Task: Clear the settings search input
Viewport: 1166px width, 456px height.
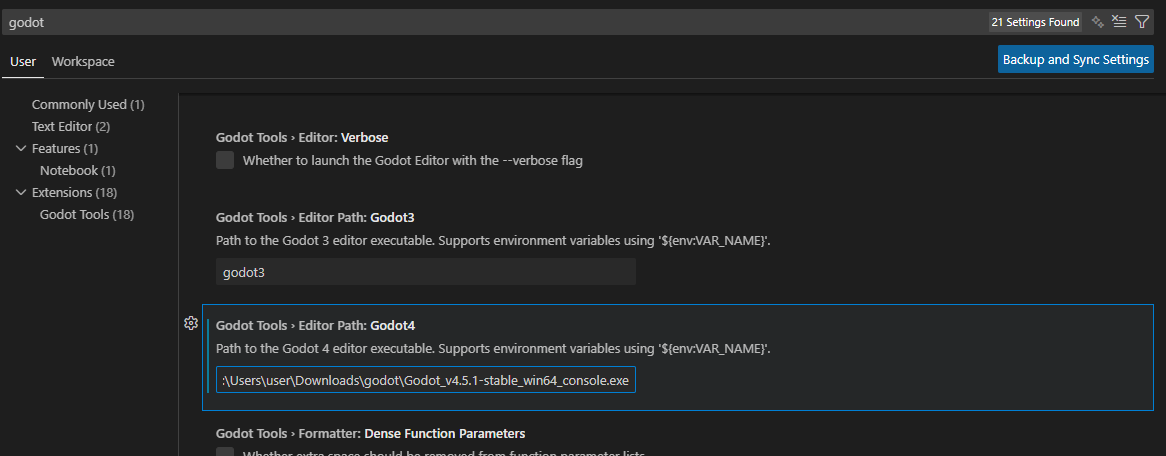Action: (x=1119, y=21)
